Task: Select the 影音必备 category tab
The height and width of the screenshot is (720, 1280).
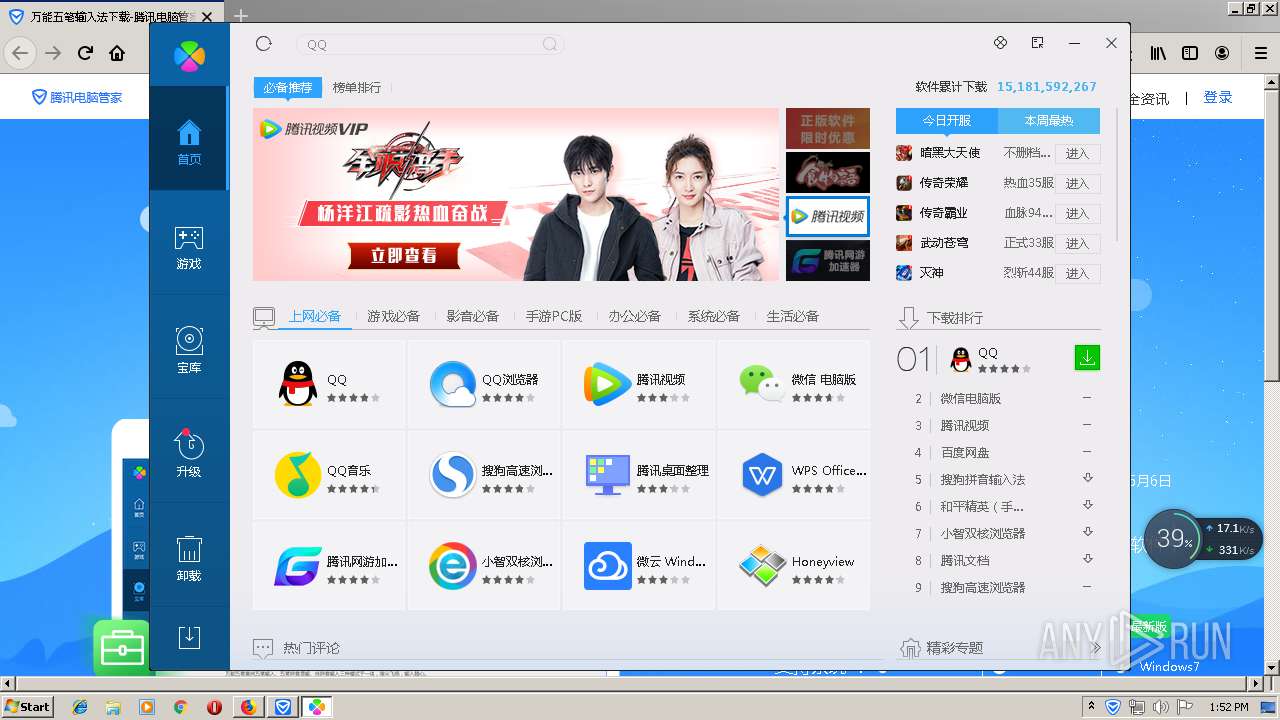Action: tap(472, 316)
